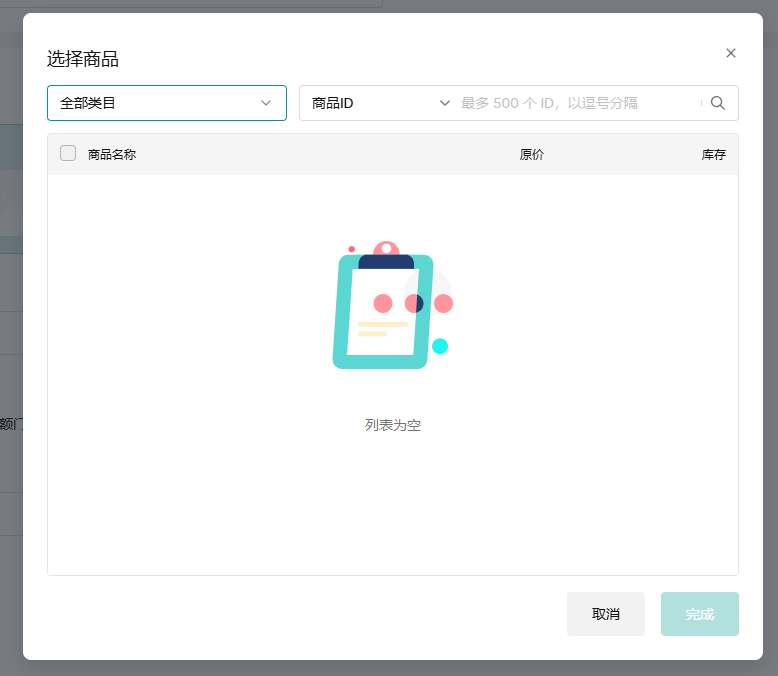
Task: Click the chevron arrow next to 商品ID
Action: tap(445, 103)
